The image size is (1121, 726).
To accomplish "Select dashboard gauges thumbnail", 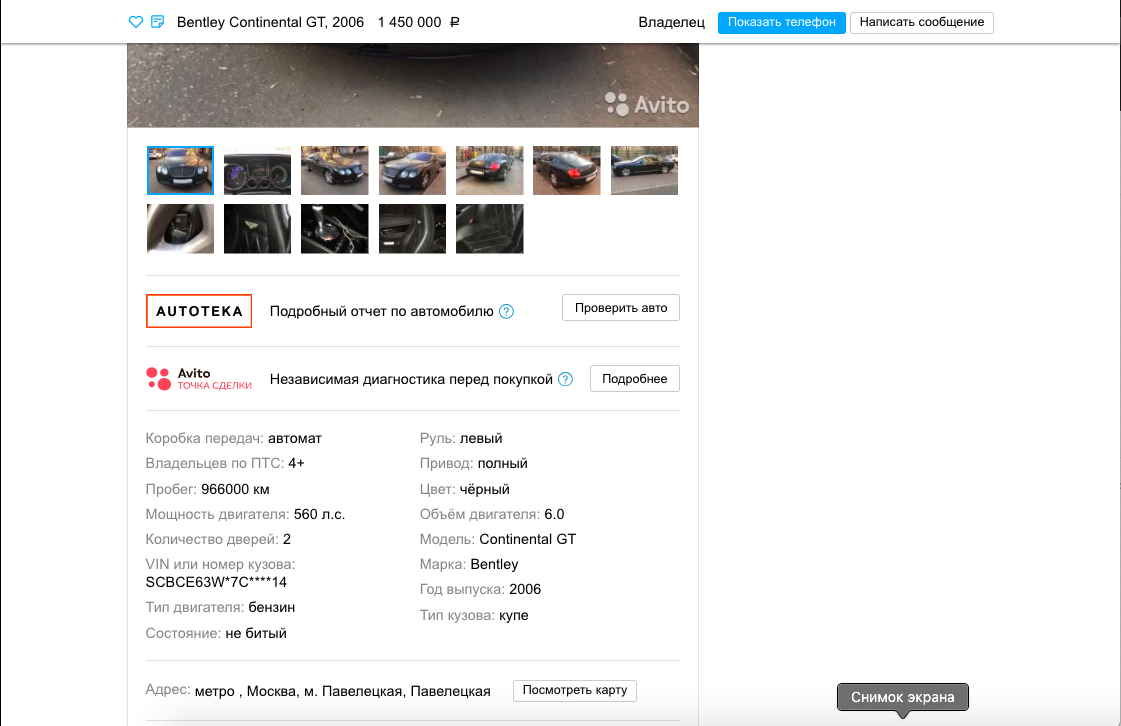I will [x=257, y=170].
